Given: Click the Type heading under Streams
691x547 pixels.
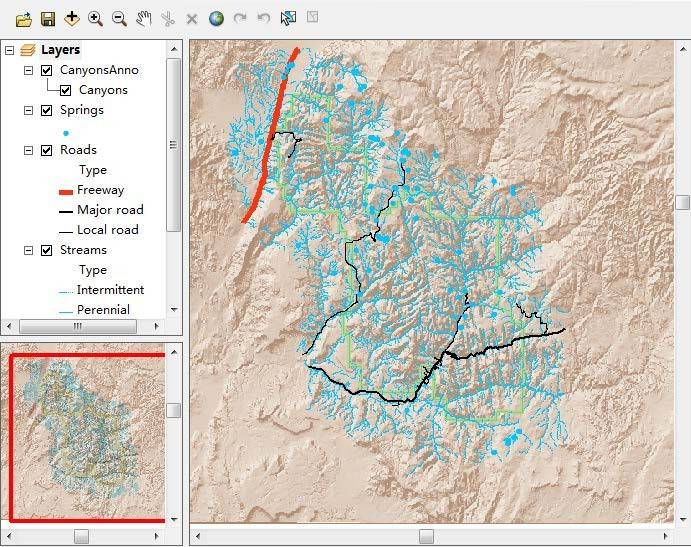Looking at the screenshot, I should pos(93,270).
